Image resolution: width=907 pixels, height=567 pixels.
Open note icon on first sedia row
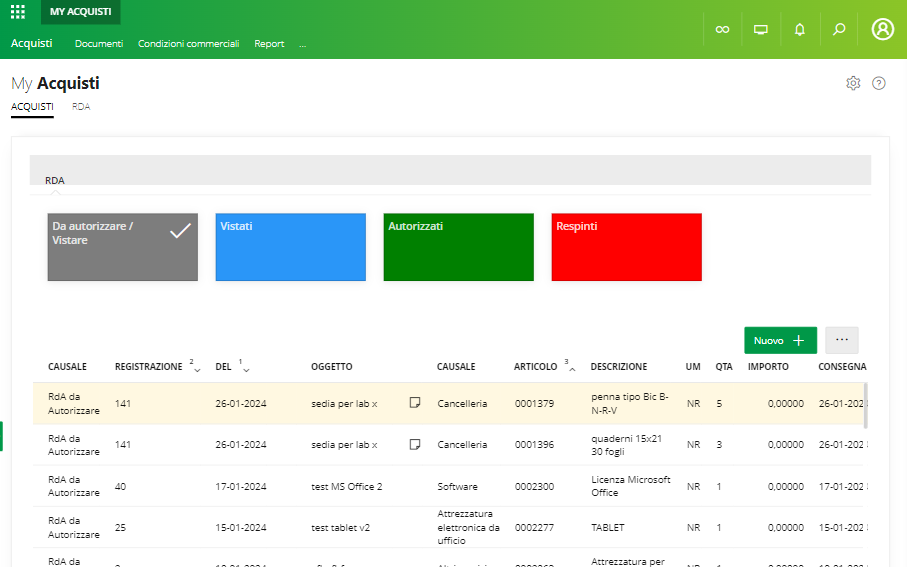coord(415,403)
